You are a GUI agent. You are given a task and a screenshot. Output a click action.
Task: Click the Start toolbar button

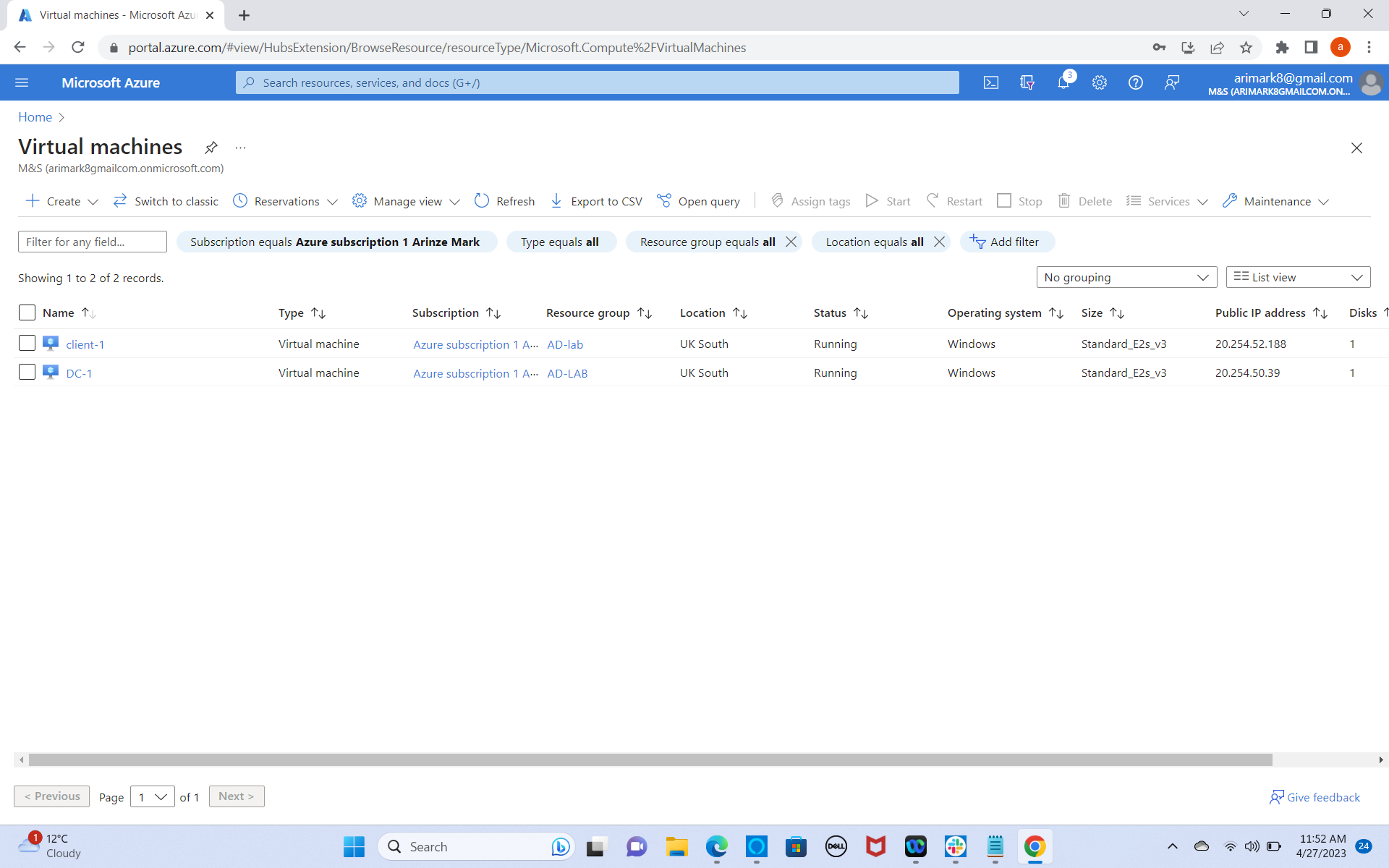click(x=888, y=201)
